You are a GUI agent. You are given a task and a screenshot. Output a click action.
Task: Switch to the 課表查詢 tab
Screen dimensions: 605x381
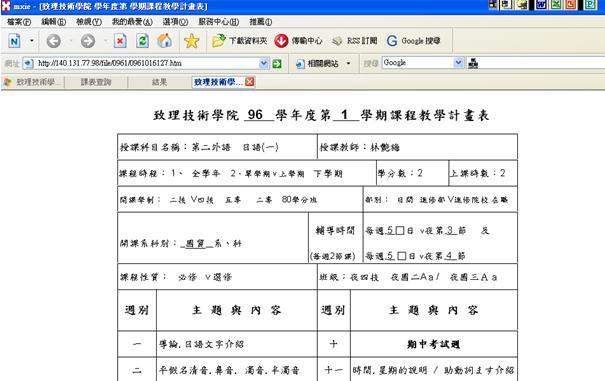click(96, 82)
